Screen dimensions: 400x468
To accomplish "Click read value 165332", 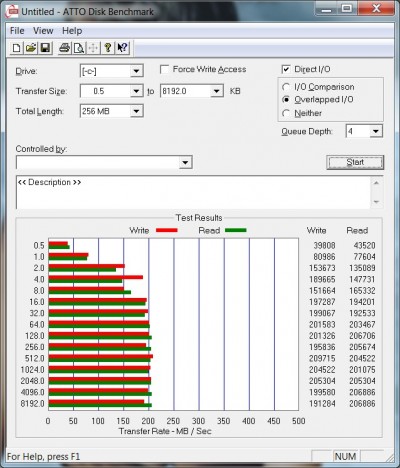I will (362, 291).
